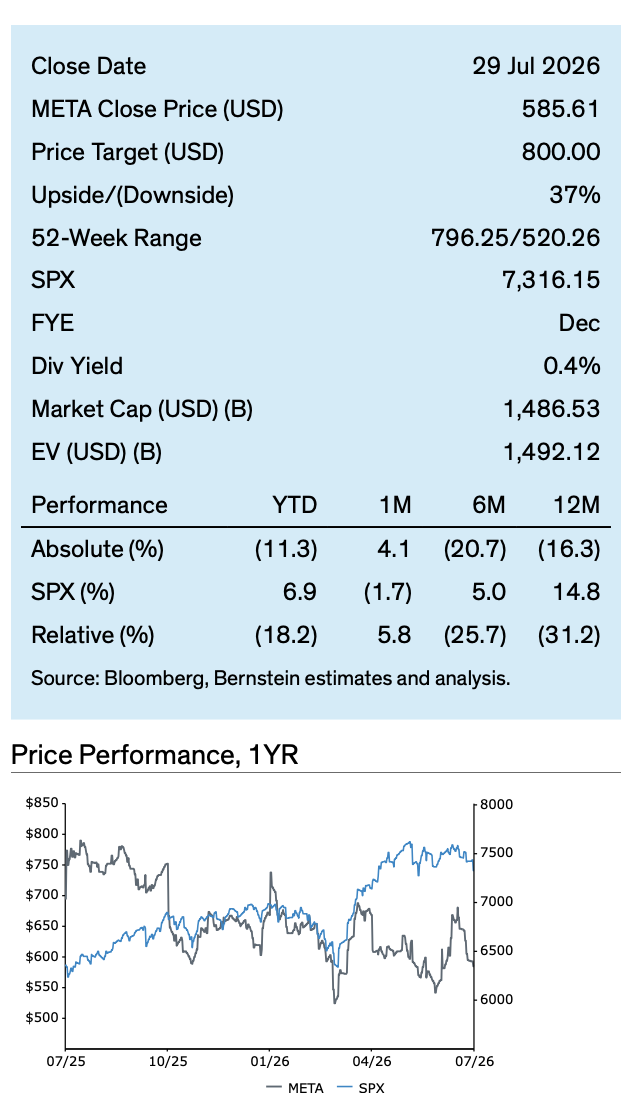
Task: Click the SPX index value 7,316.15
Action: [551, 280]
